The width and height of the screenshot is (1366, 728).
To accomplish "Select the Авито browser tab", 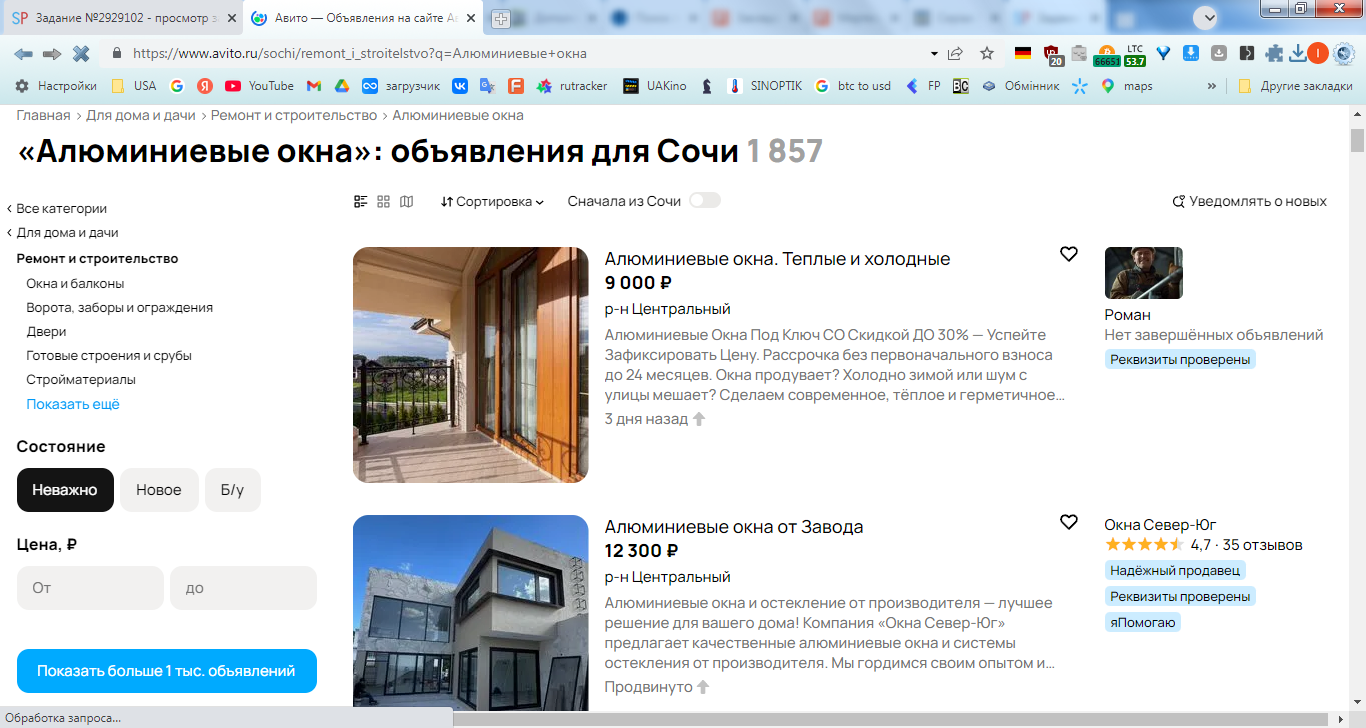I will coord(363,18).
